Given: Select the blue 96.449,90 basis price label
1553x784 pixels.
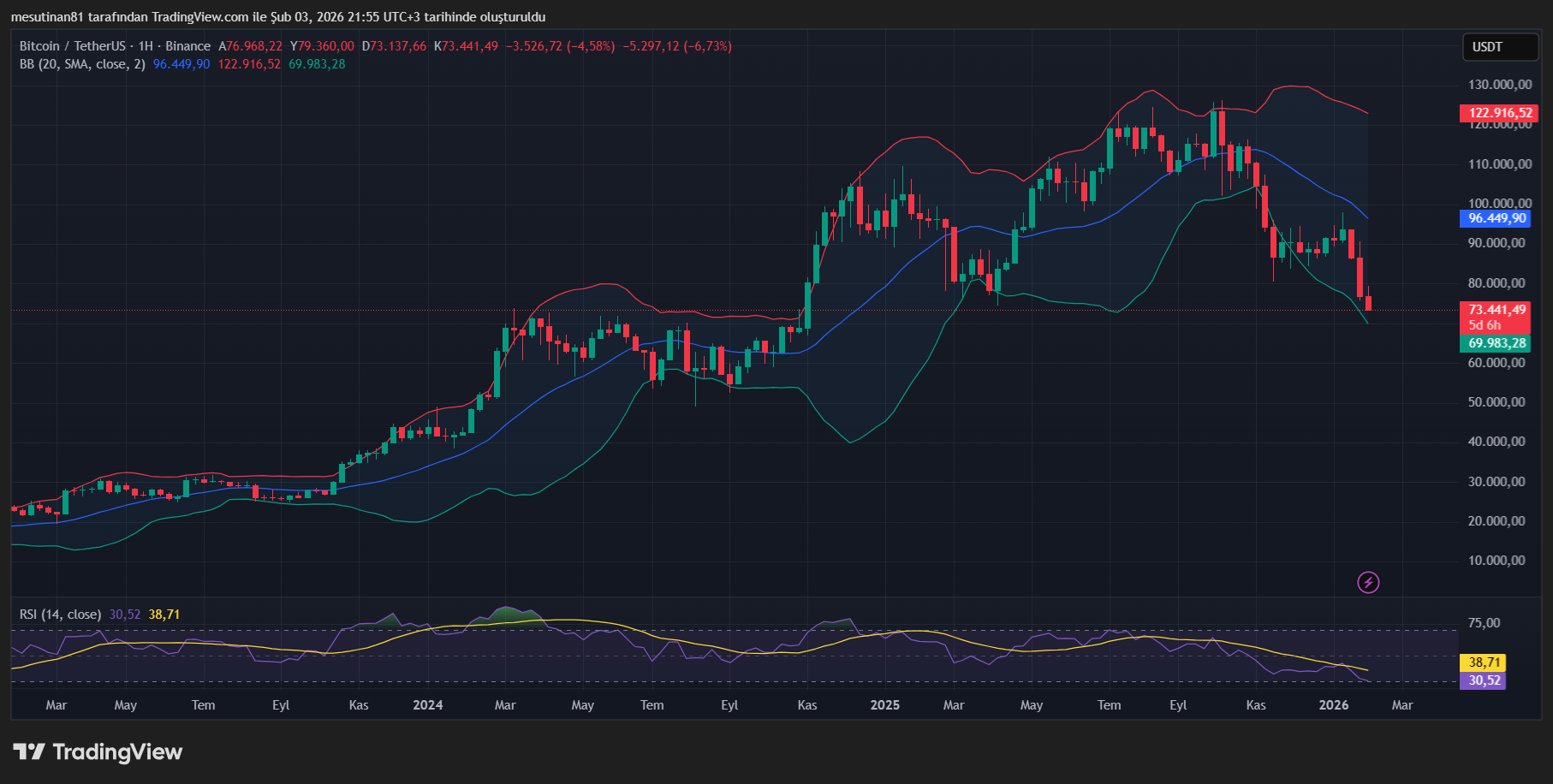Looking at the screenshot, I should (x=1496, y=218).
